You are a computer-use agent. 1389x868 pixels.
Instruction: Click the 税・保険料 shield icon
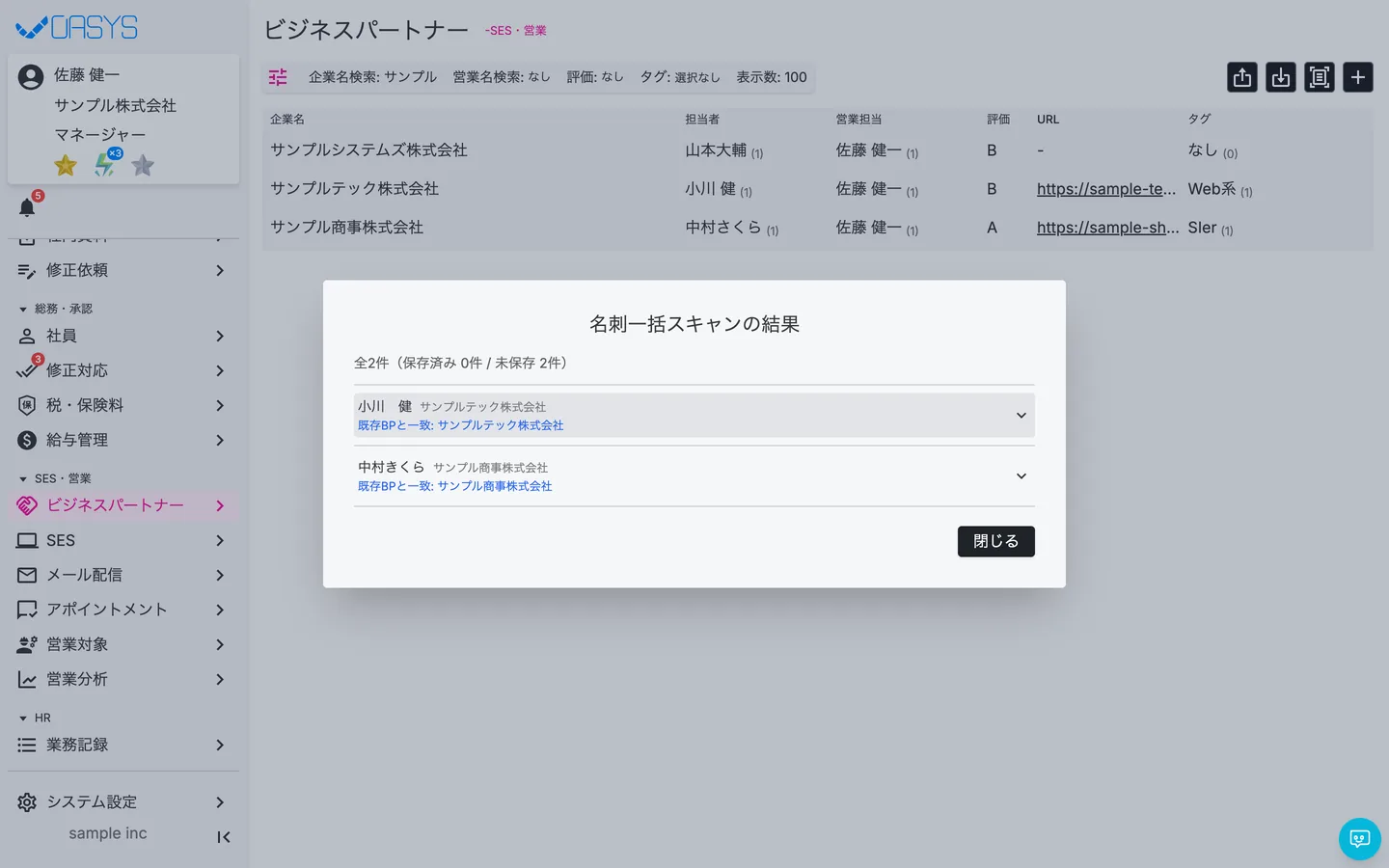(27, 405)
